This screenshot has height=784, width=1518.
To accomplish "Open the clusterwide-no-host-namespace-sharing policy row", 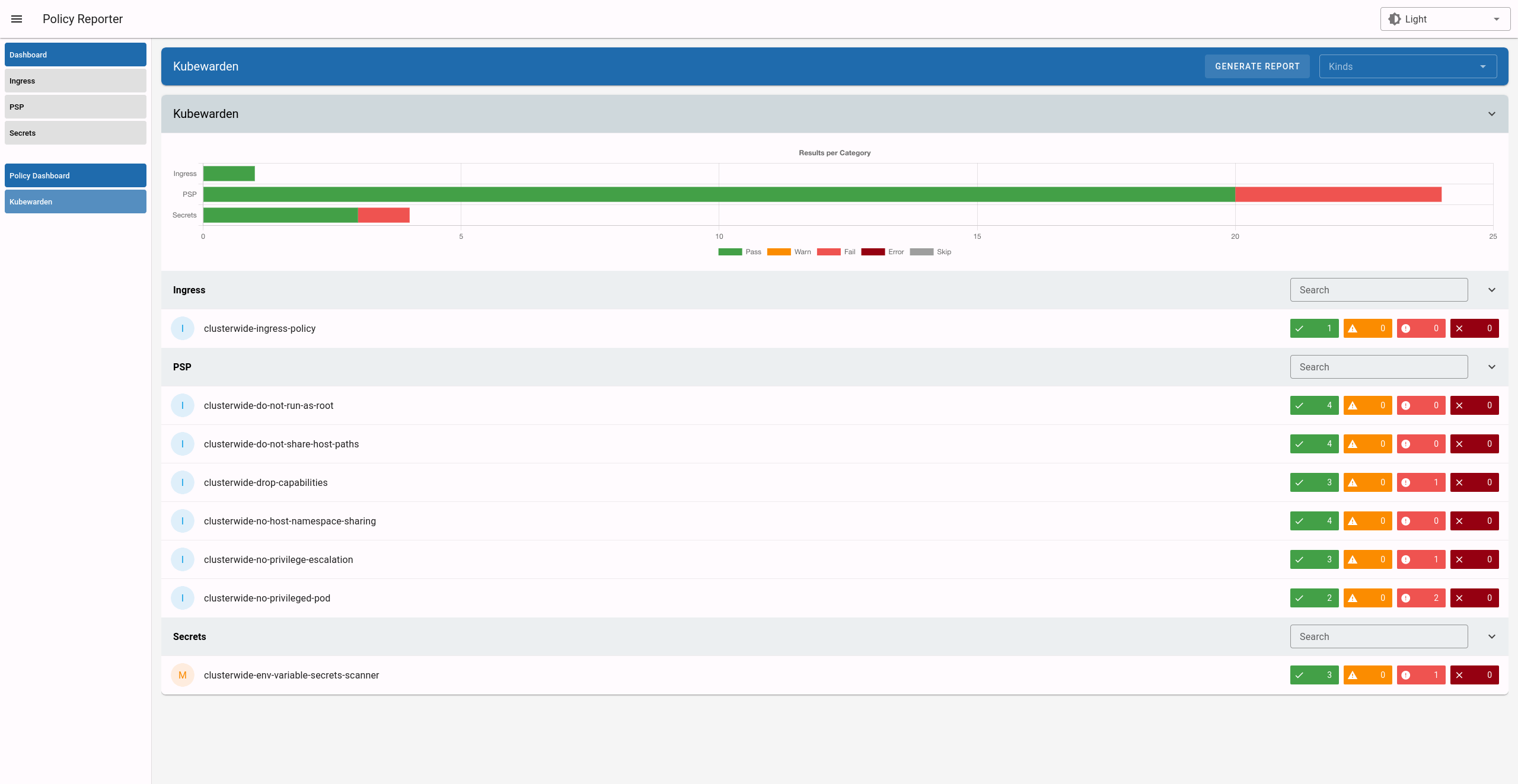I will [x=290, y=521].
